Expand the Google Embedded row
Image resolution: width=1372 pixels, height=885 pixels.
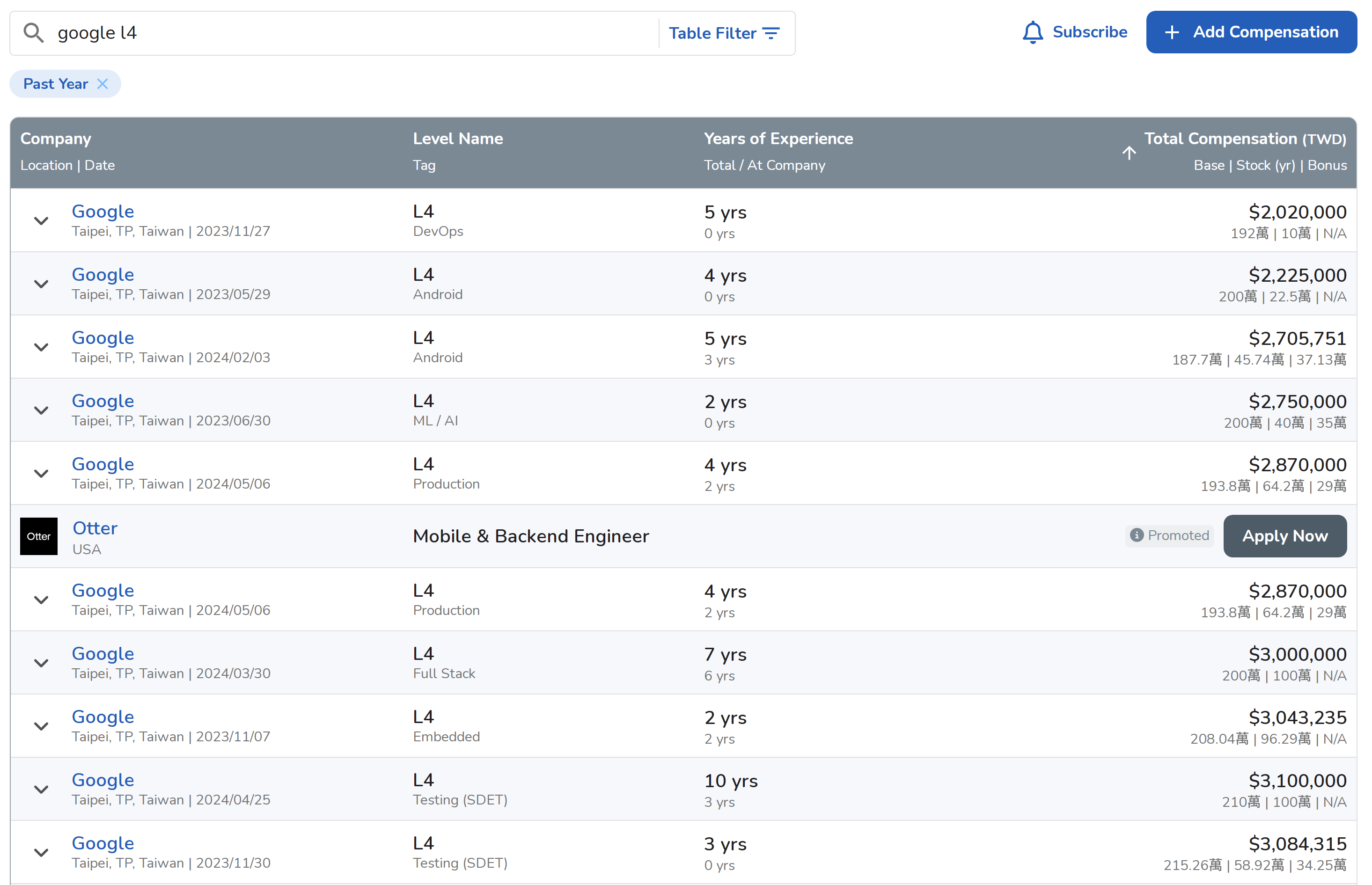pos(41,726)
